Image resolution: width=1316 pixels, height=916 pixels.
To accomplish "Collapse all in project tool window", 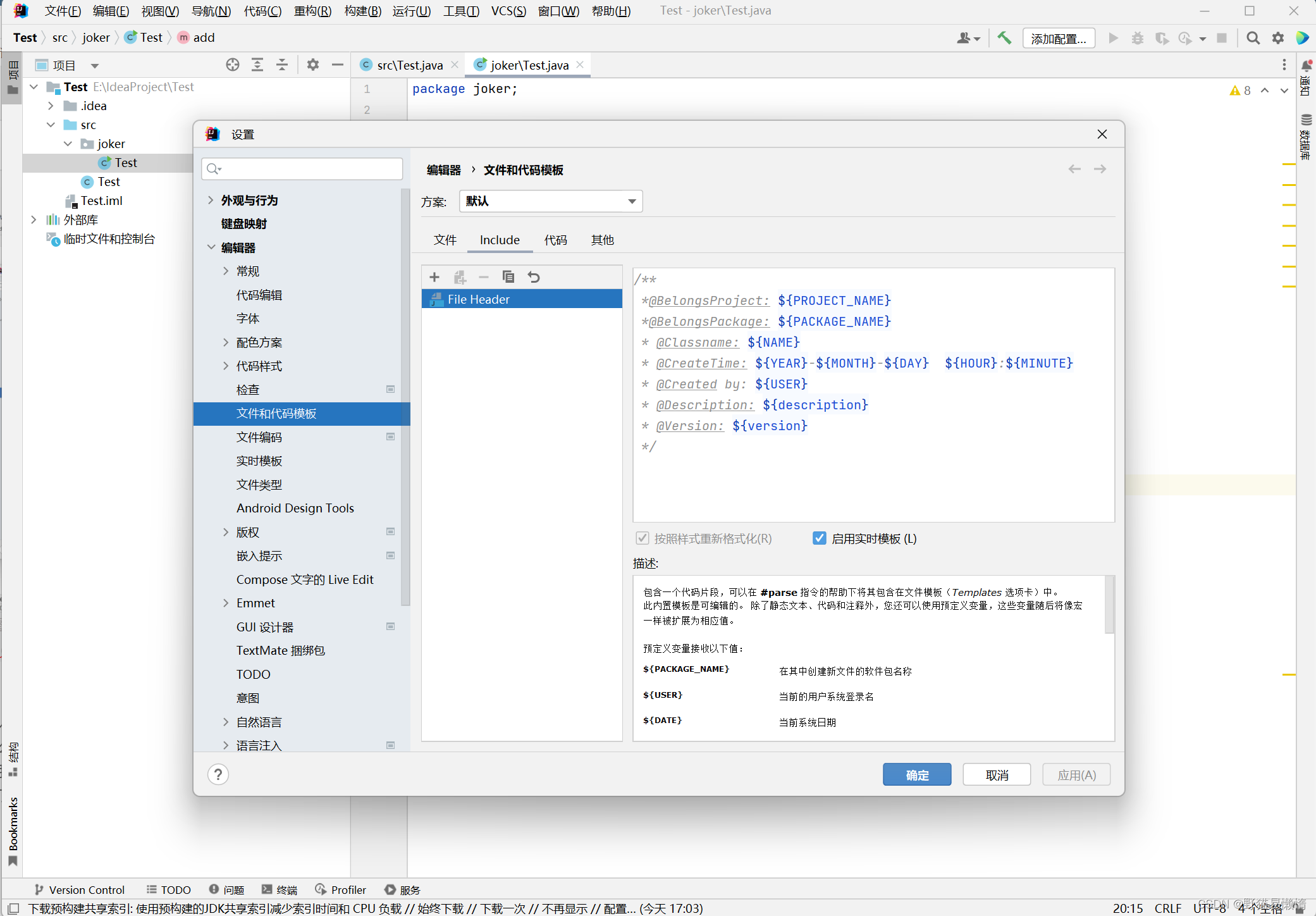I will tap(282, 65).
